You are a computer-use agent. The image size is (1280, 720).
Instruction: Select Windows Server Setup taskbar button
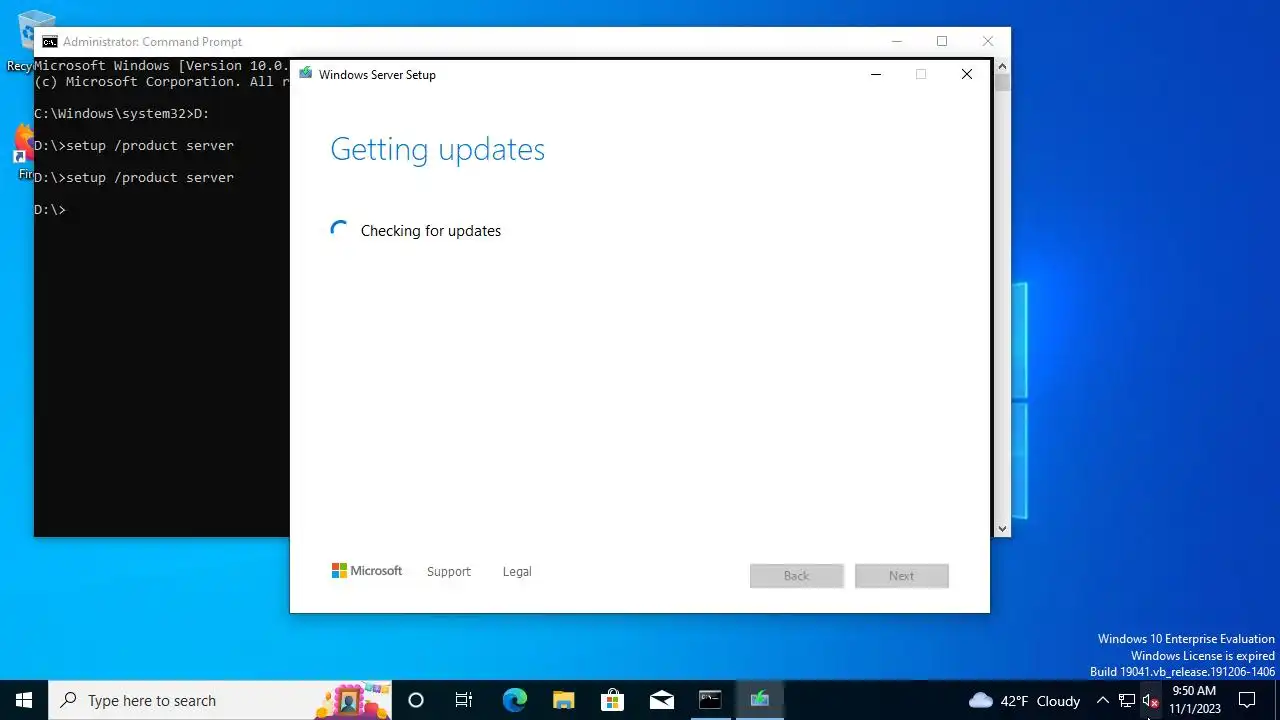(759, 700)
